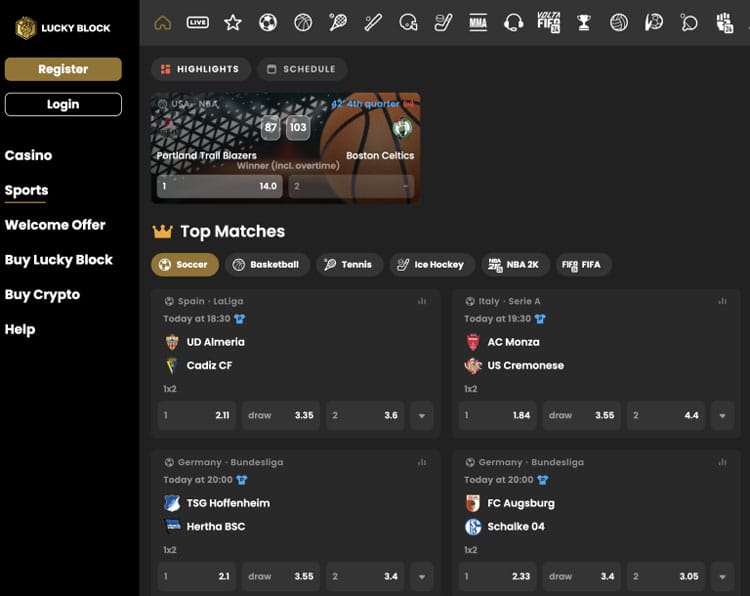Screen dimensions: 750x596
Task: Expand more markets for UD Almeria match
Action: [422, 415]
